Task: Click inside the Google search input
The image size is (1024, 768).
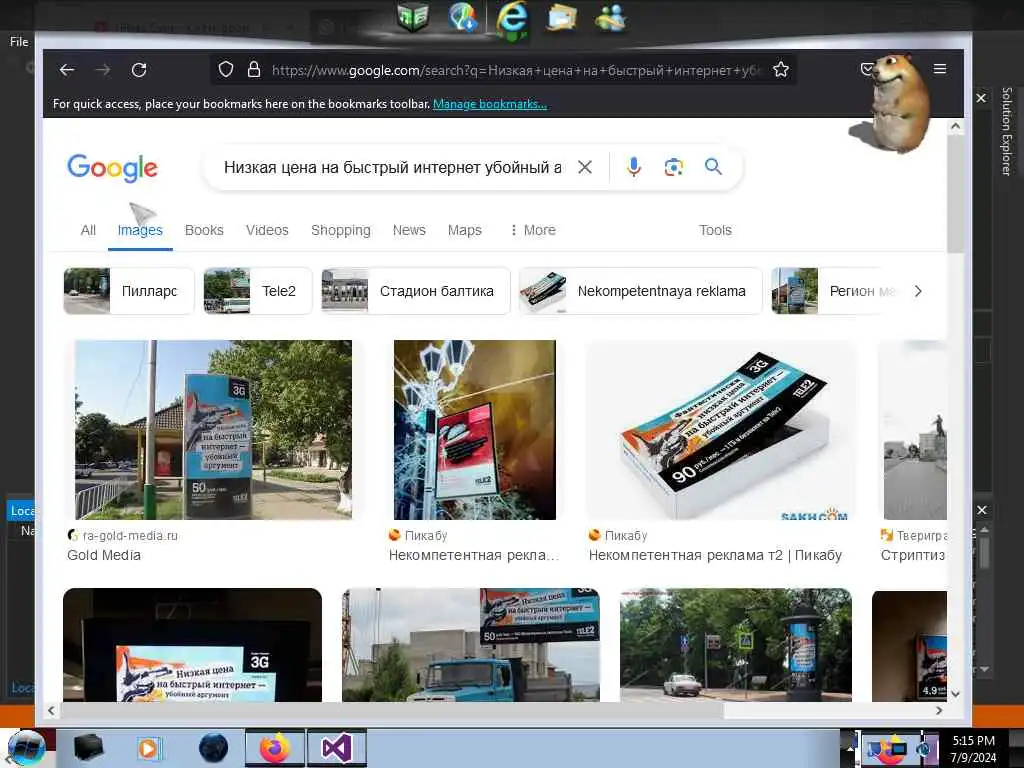Action: click(x=392, y=167)
